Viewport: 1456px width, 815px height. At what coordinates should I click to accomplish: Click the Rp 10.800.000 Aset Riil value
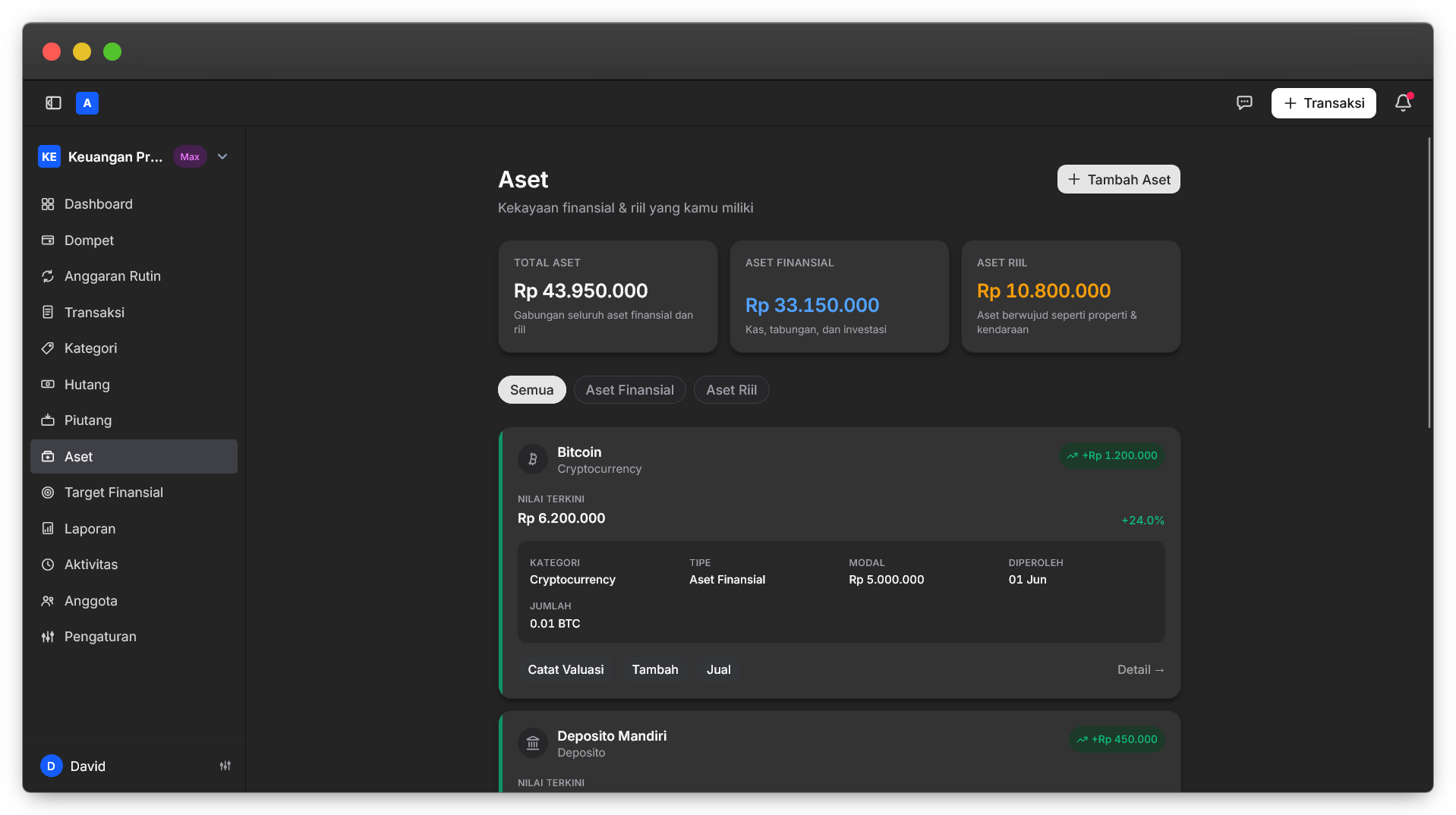point(1044,291)
